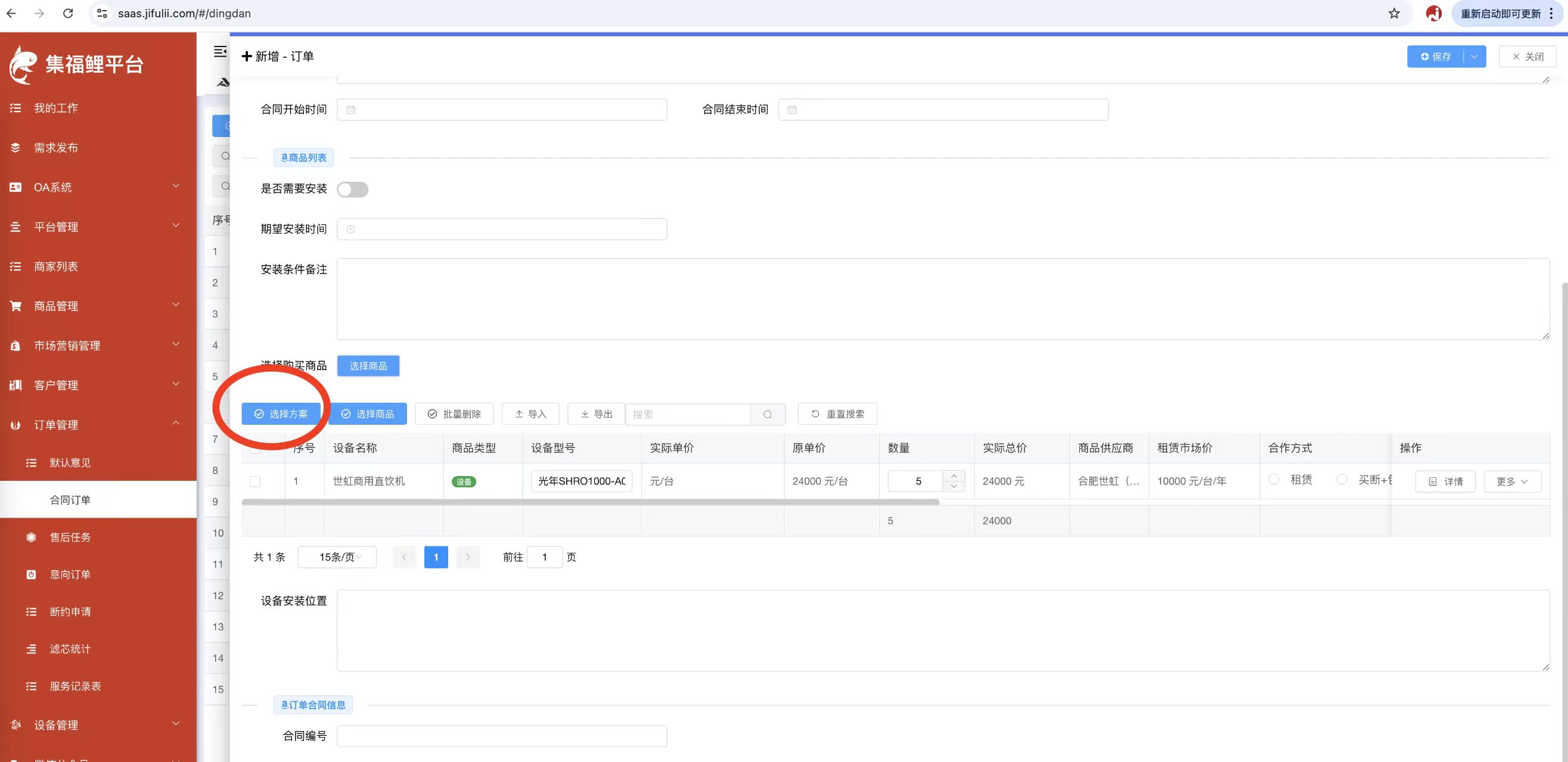Click the browser back arrow

(11, 13)
